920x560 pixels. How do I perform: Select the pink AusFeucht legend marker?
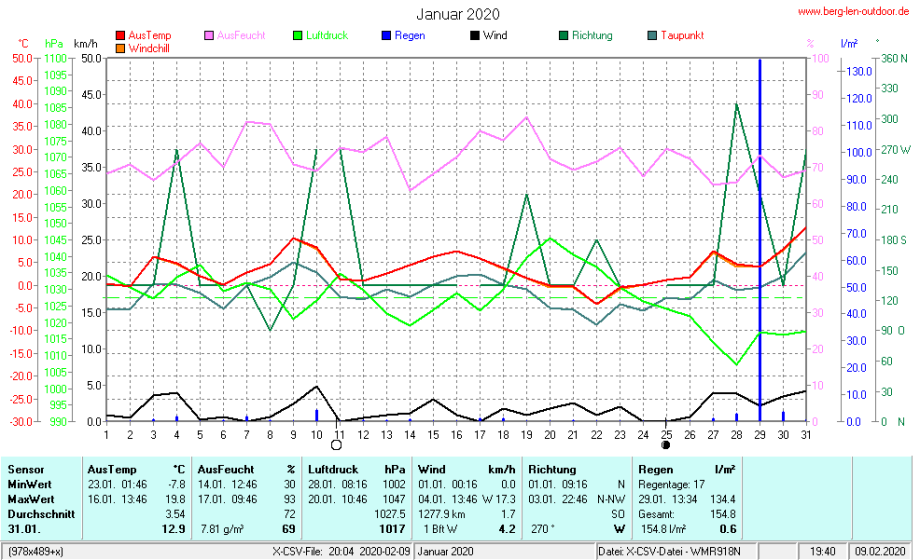click(x=209, y=36)
